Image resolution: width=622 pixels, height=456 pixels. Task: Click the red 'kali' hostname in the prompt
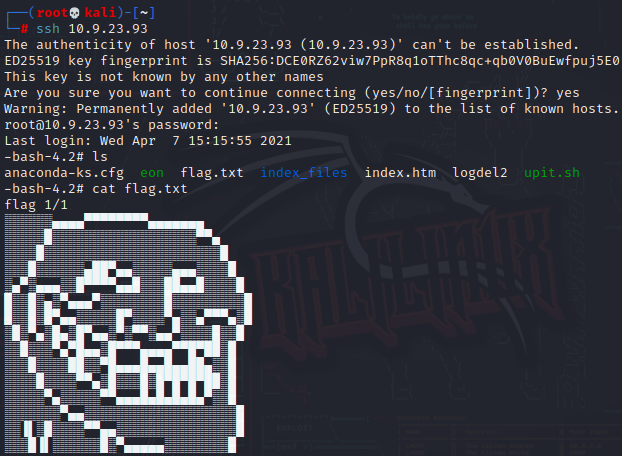[x=100, y=13]
